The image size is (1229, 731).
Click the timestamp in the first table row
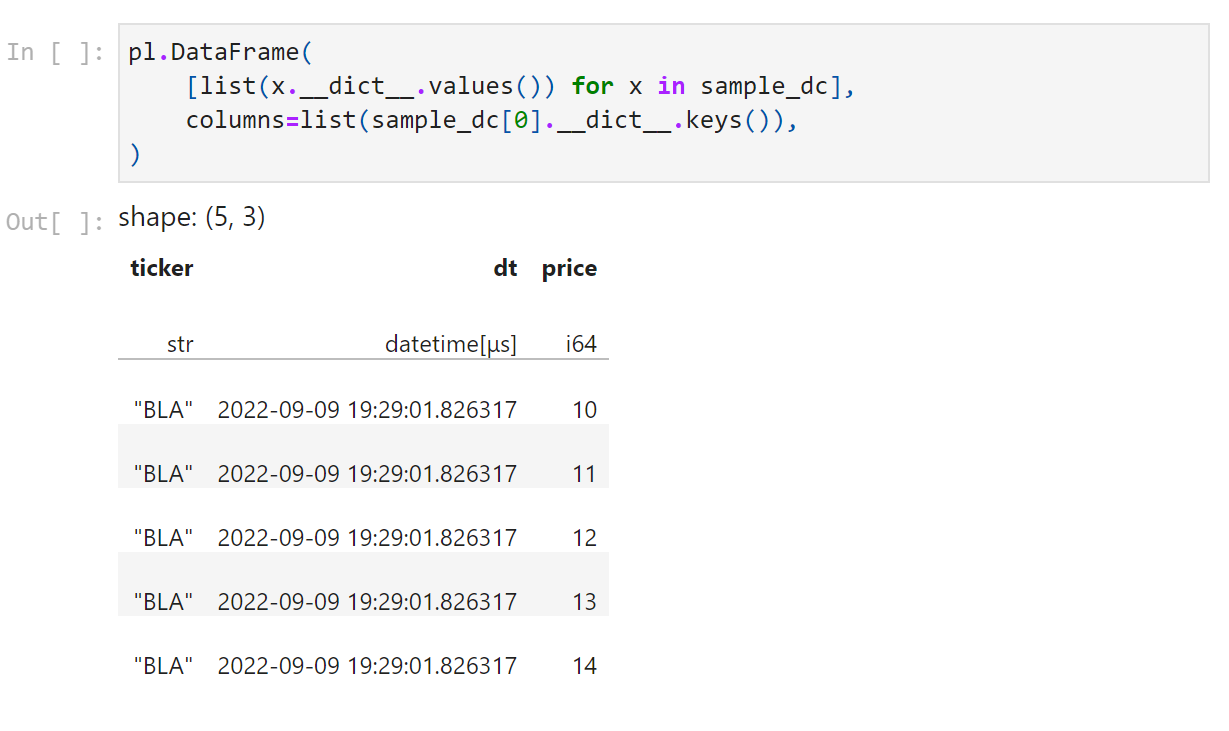click(367, 409)
